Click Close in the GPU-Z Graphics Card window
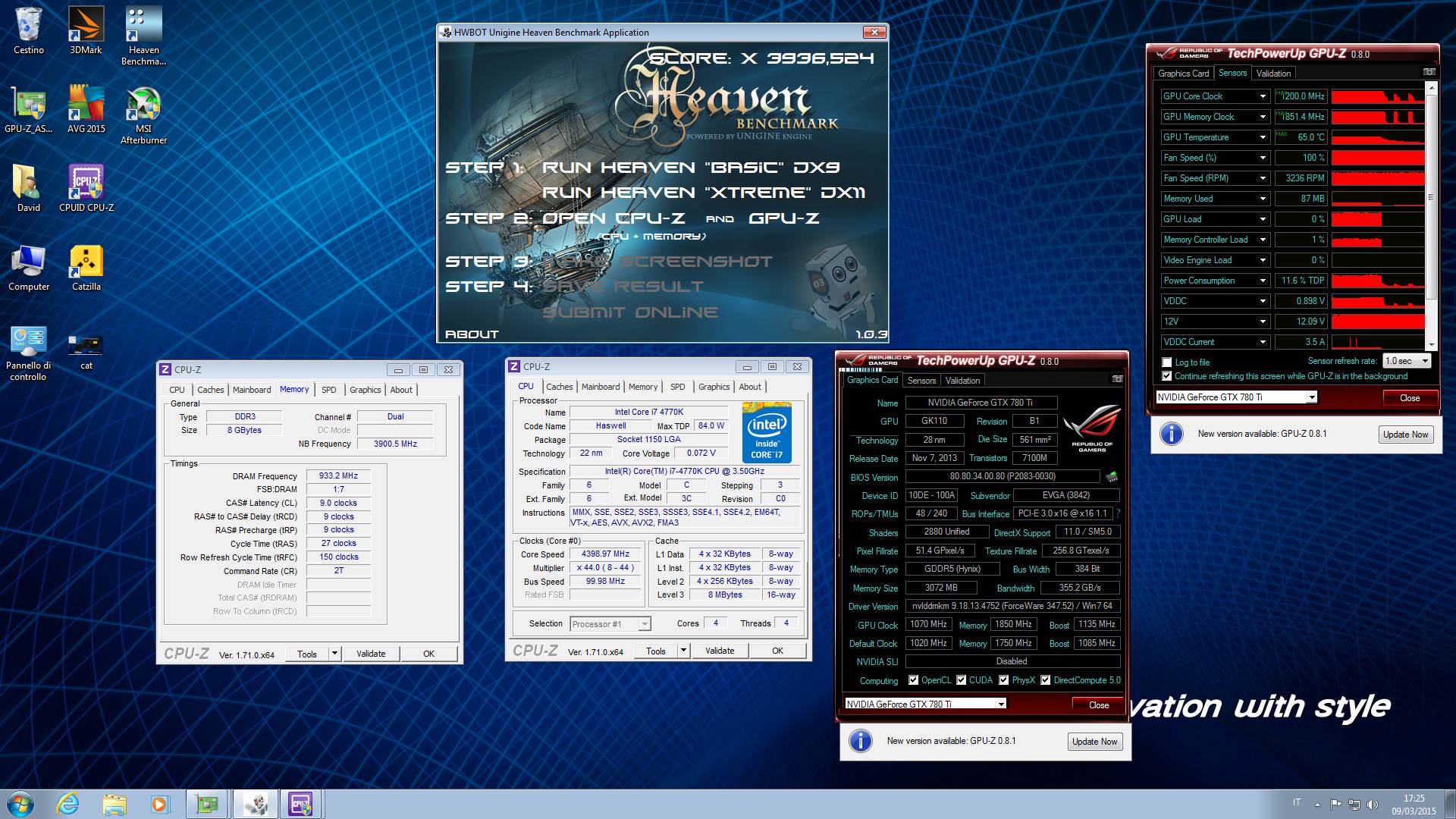The image size is (1456, 819). pyautogui.click(x=1099, y=705)
